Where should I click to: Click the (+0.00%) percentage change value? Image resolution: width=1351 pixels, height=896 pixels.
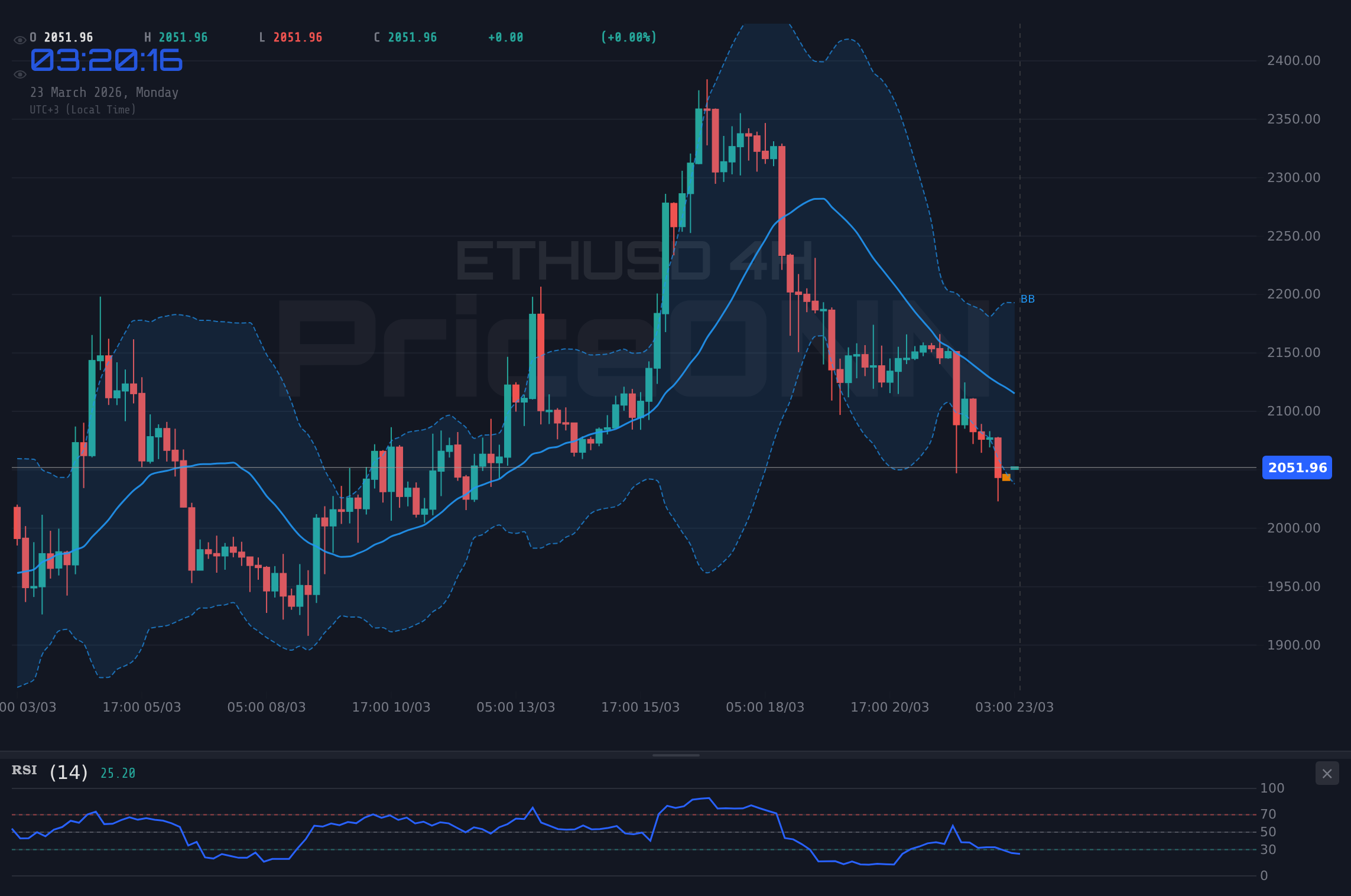pos(628,37)
